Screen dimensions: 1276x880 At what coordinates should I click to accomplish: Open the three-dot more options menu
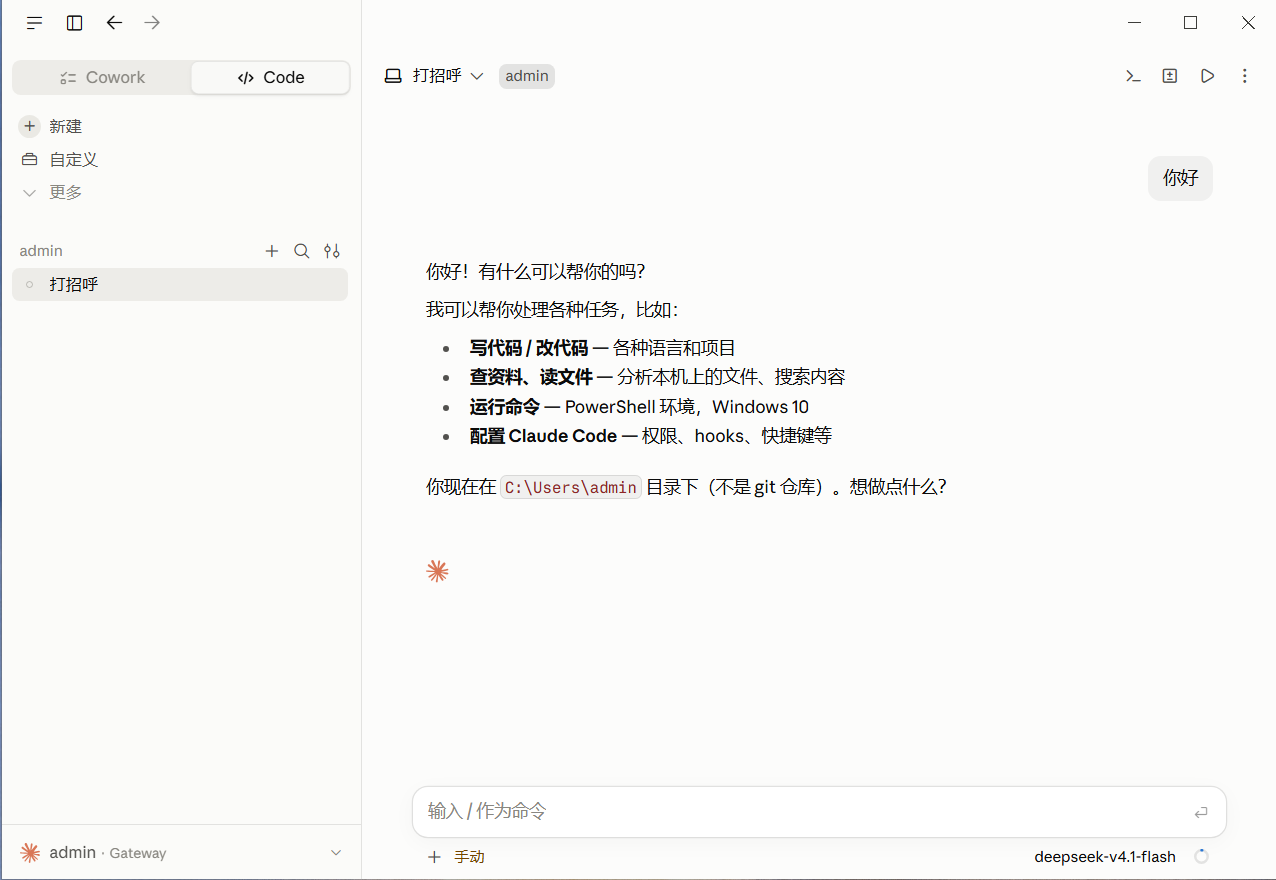tap(1245, 76)
